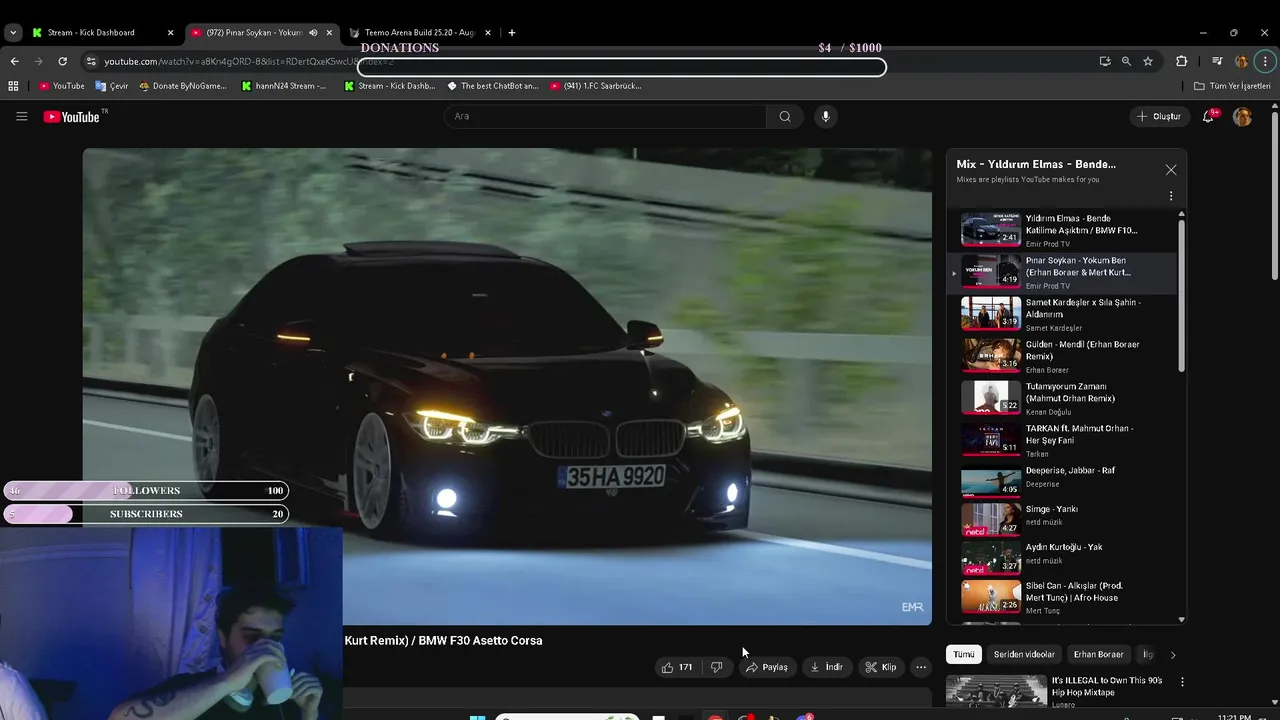Open Chrome profile avatar
Screen dimensions: 1280x720
pos(1241,61)
